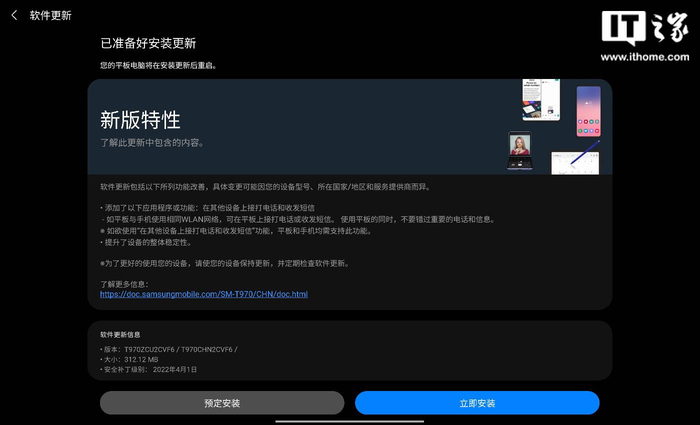Viewport: 700px width, 425px height.
Task: Tap the 立即安装 install now button
Action: pyautogui.click(x=477, y=403)
